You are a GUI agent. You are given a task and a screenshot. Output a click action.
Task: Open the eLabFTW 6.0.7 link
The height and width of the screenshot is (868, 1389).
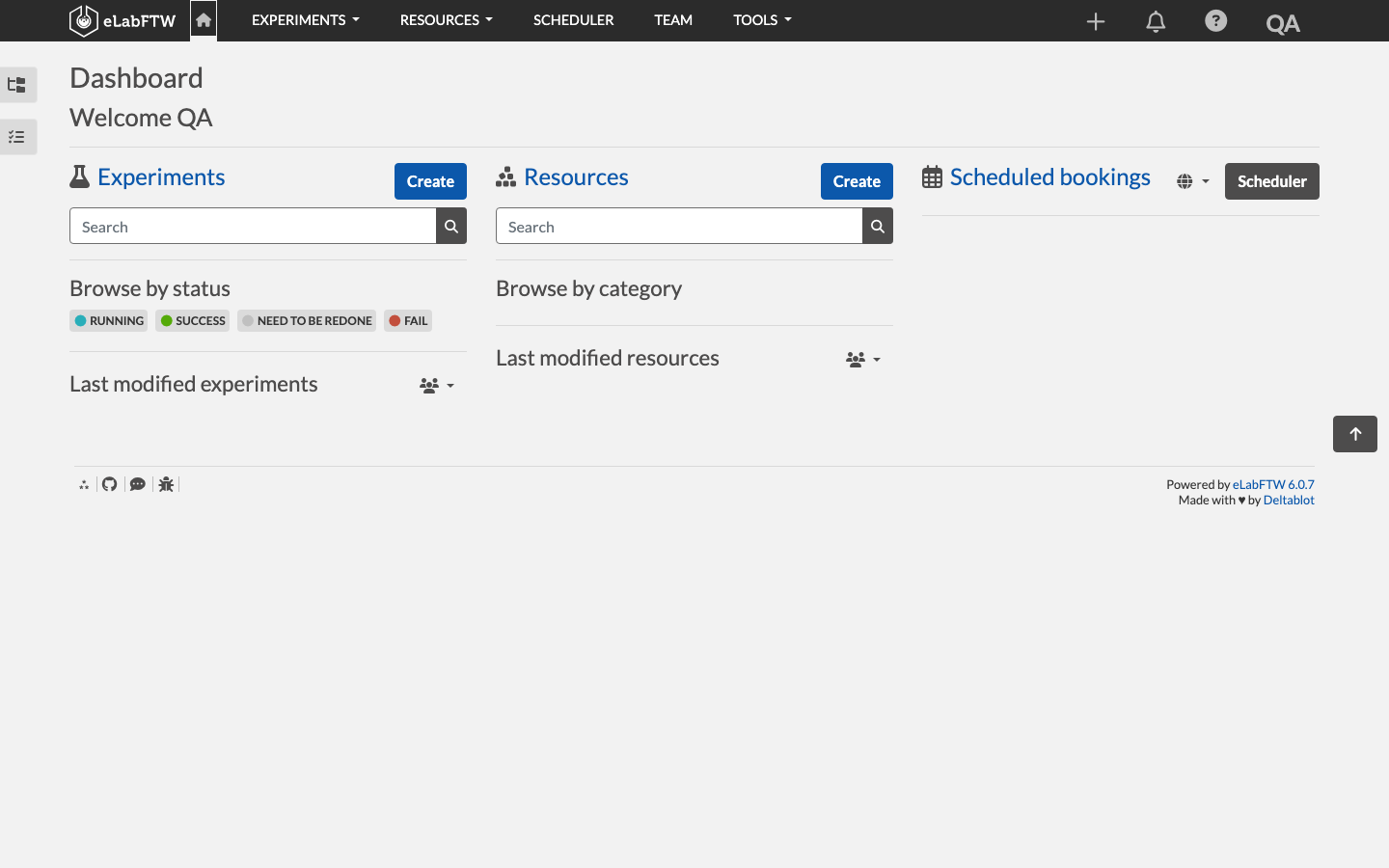click(1273, 484)
